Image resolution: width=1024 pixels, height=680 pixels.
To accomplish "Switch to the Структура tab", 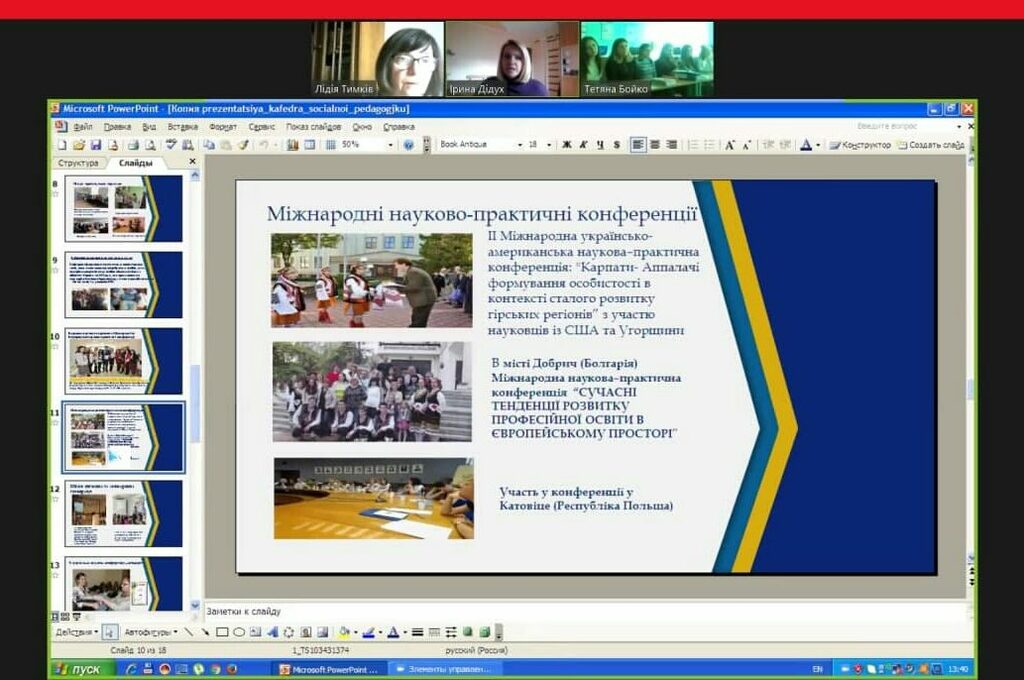I will (78, 162).
